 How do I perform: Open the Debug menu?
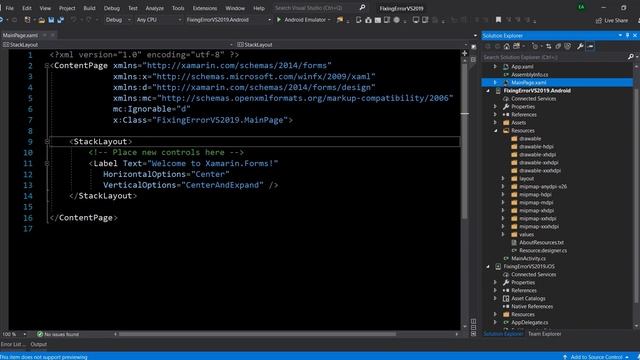(111, 8)
